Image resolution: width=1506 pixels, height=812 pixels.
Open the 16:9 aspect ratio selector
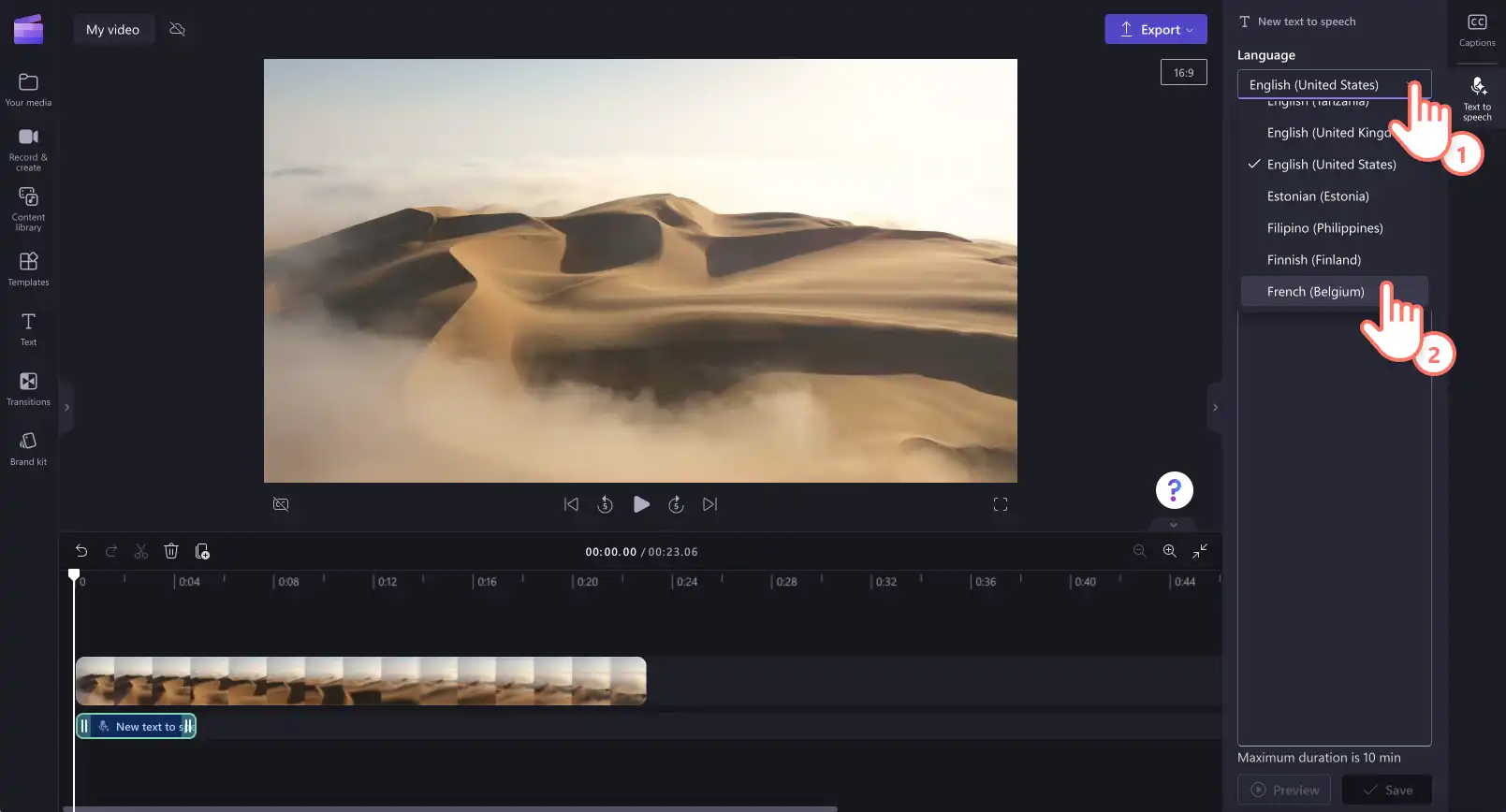pyautogui.click(x=1183, y=72)
